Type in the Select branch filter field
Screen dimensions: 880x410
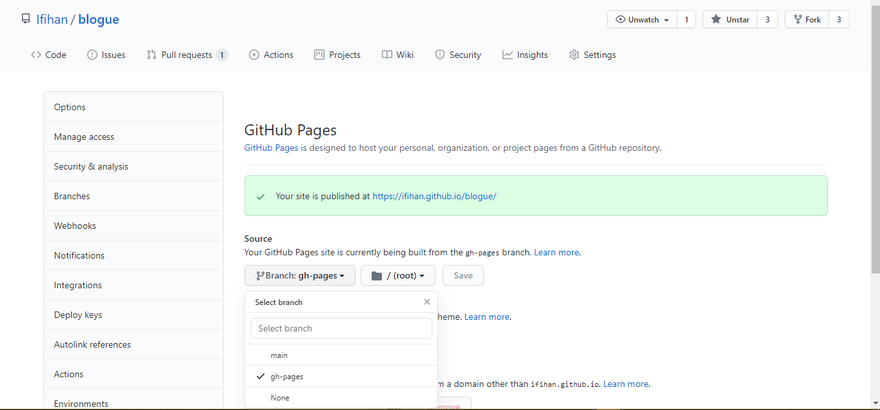341,328
